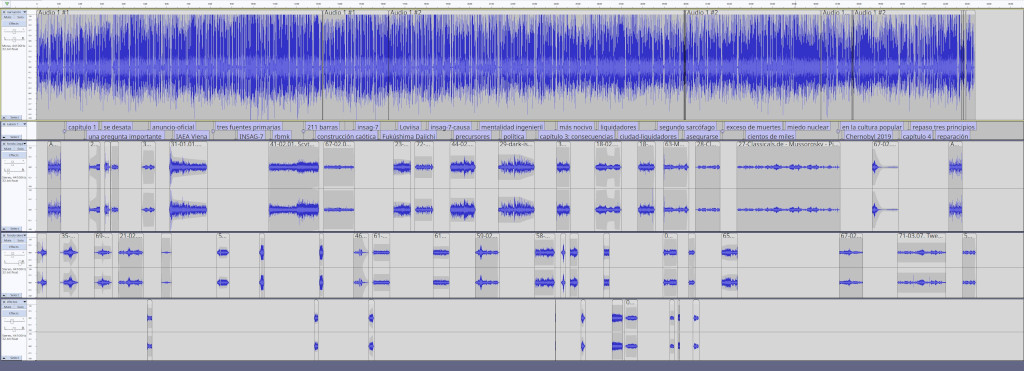Click the green playhead triangle on the timeline ruler
This screenshot has width=1024, height=371.
7,3
